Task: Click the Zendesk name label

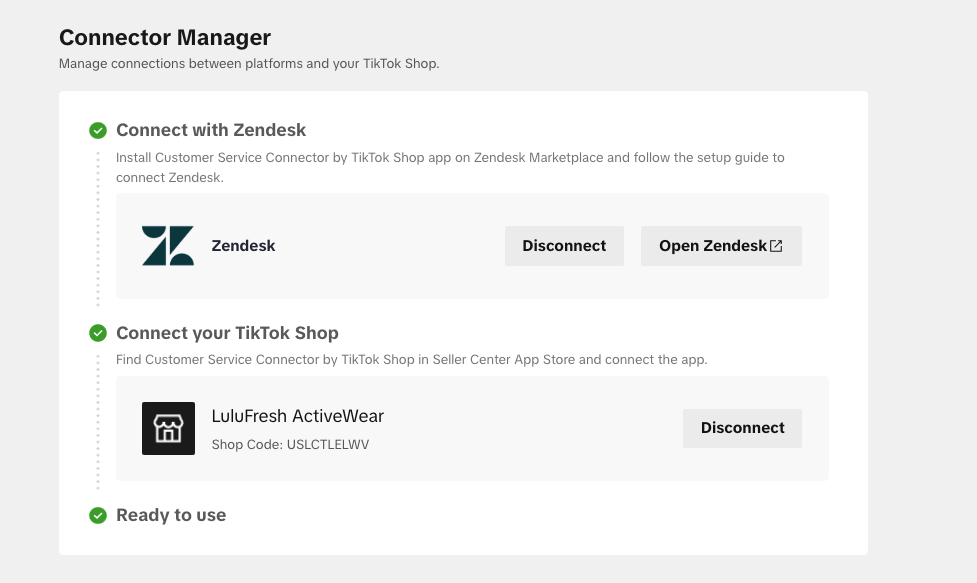Action: 243,246
